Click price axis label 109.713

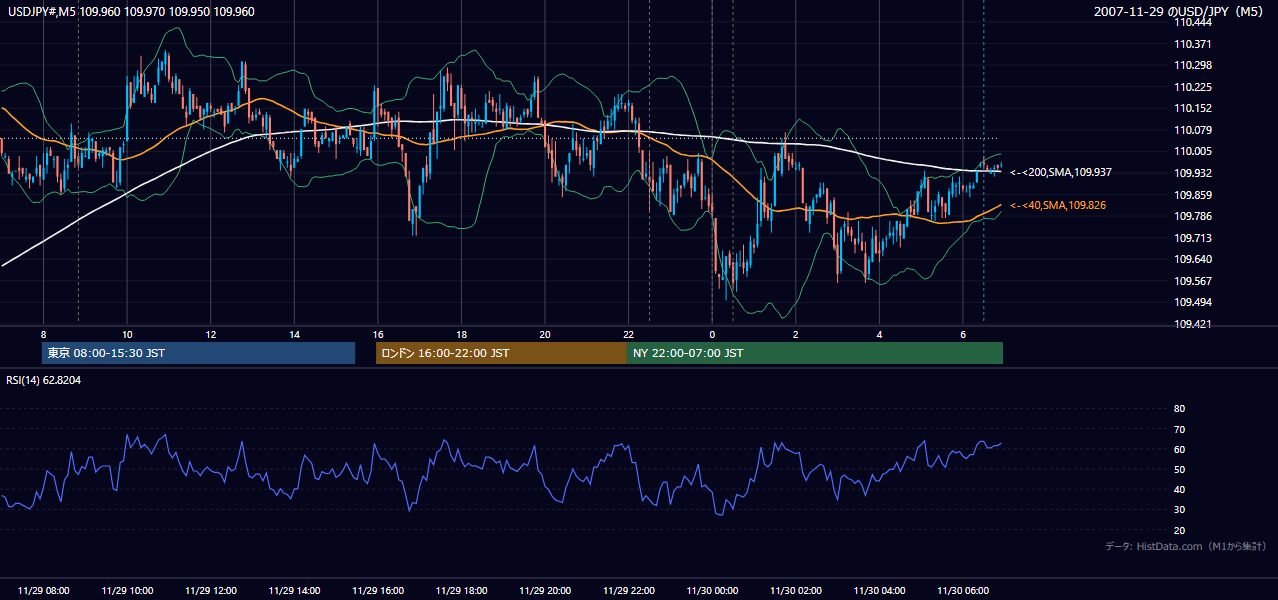[x=1193, y=238]
